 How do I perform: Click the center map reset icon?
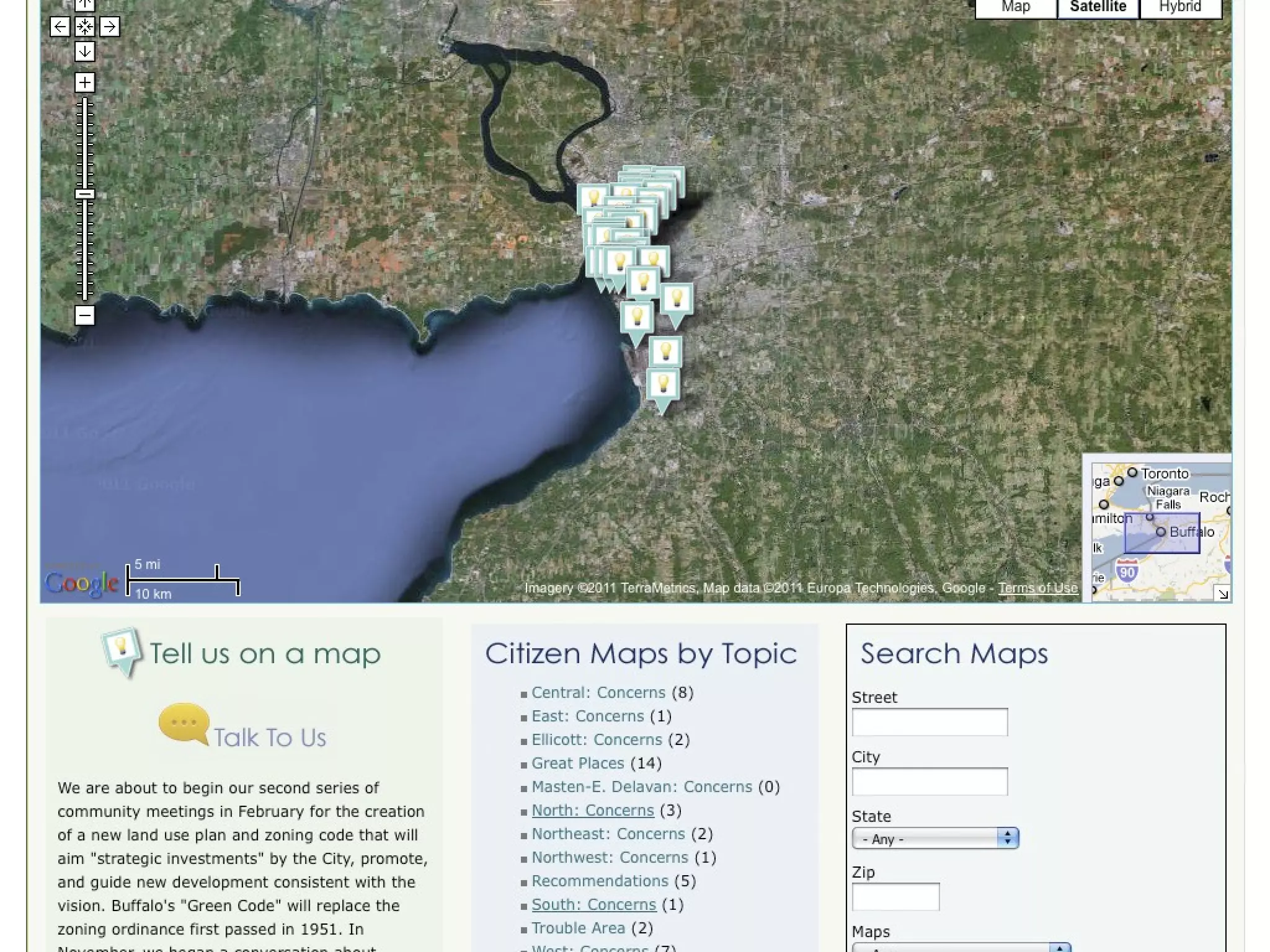(x=85, y=27)
